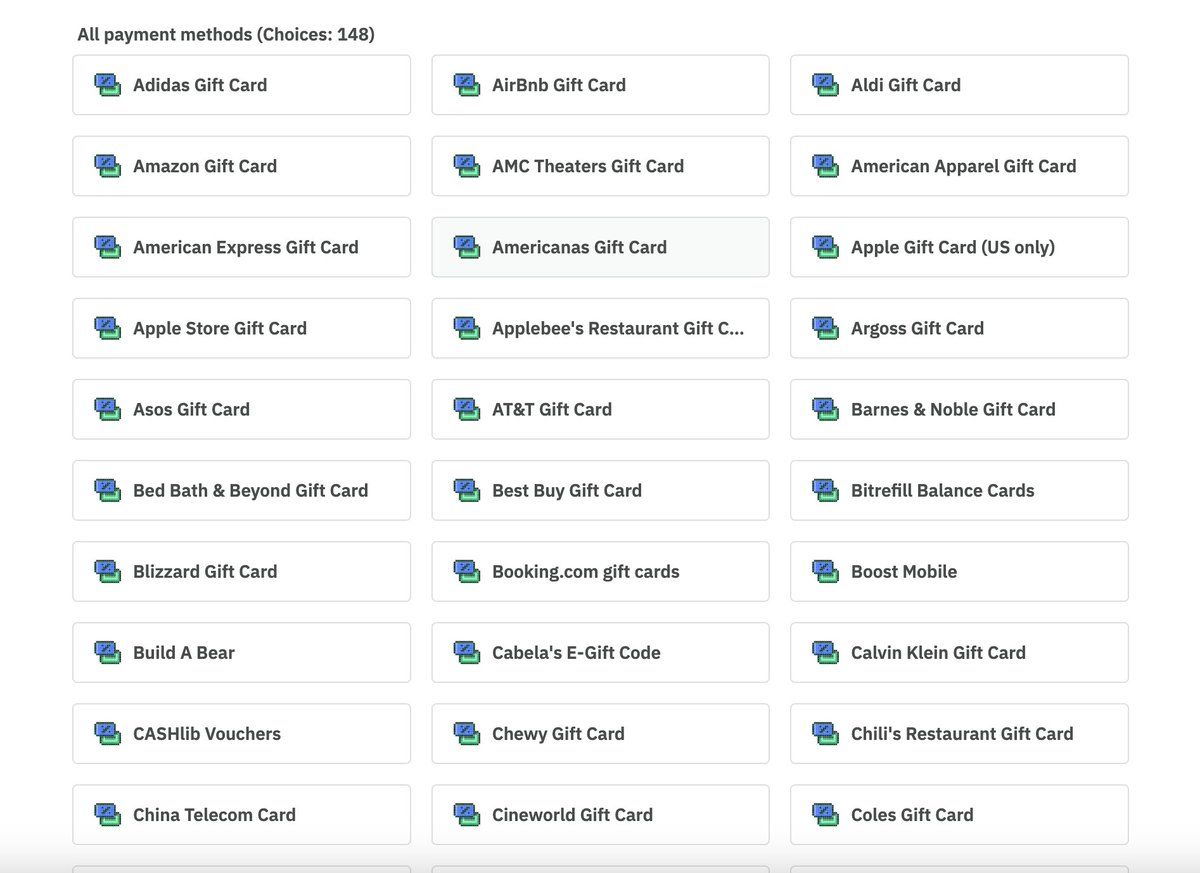Click the card icon beside Cineworld Gift Card
1200x873 pixels.
coord(466,814)
